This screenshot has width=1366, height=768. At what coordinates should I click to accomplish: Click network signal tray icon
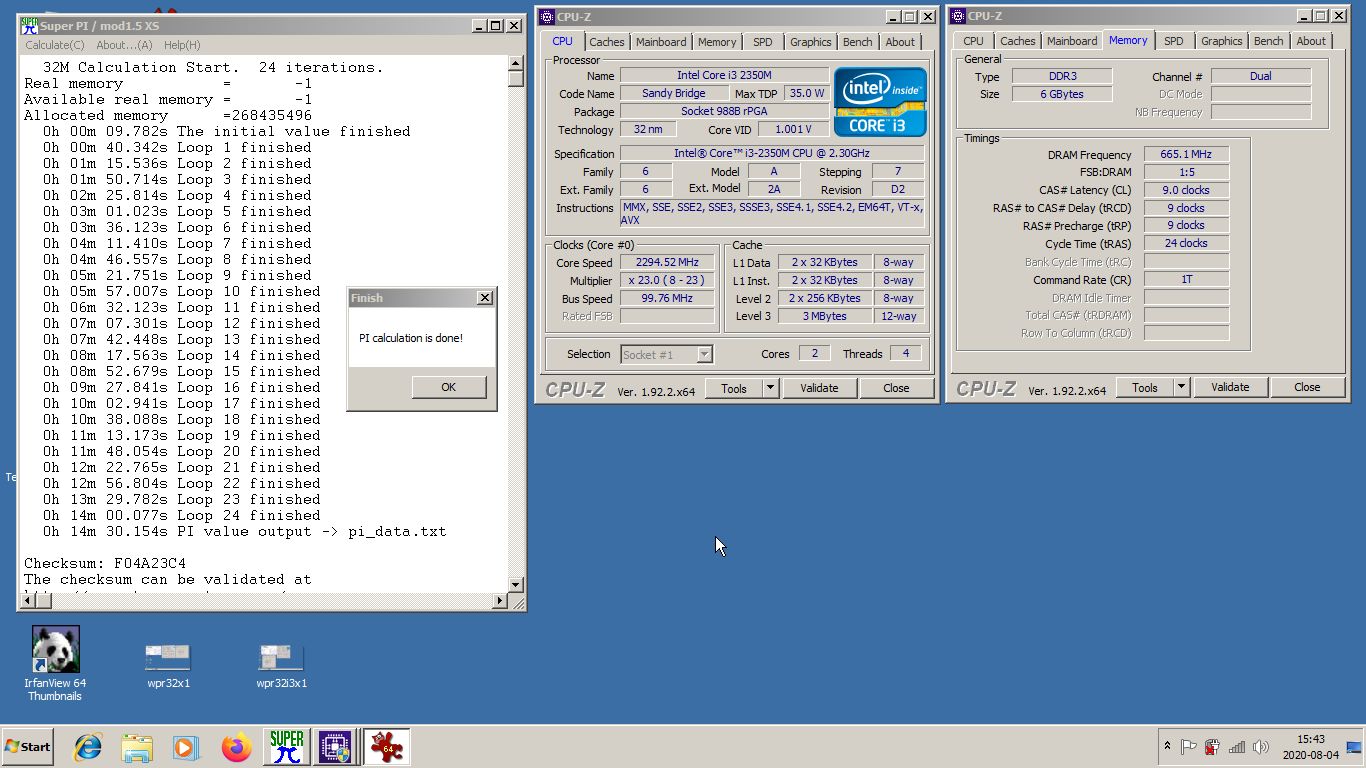[x=1237, y=747]
